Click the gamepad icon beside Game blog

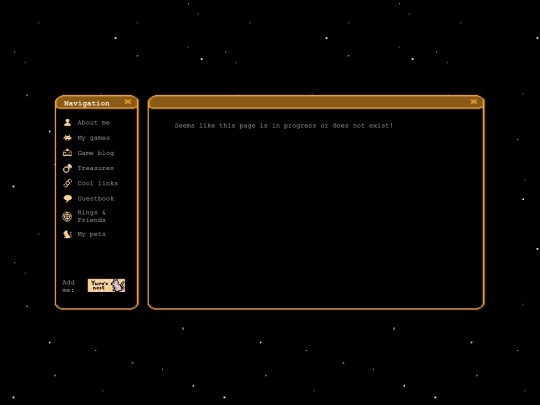click(68, 153)
